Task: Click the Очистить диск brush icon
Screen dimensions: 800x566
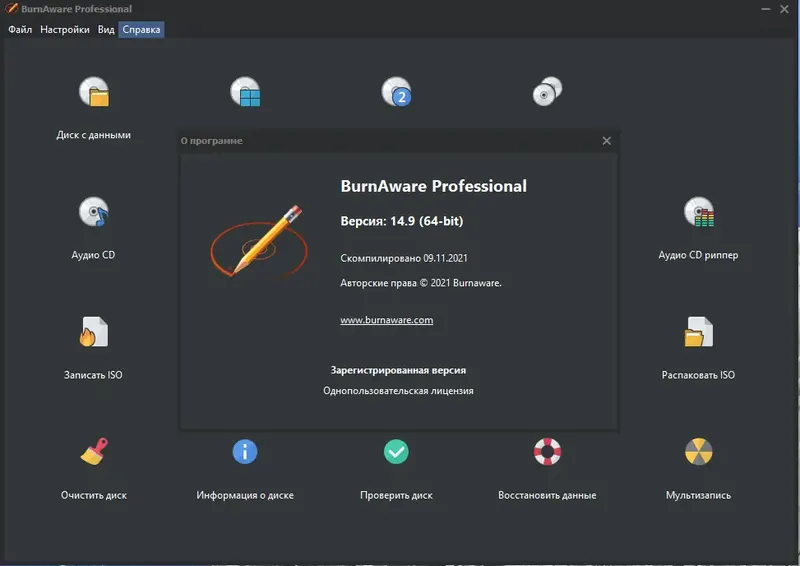Action: click(94, 452)
